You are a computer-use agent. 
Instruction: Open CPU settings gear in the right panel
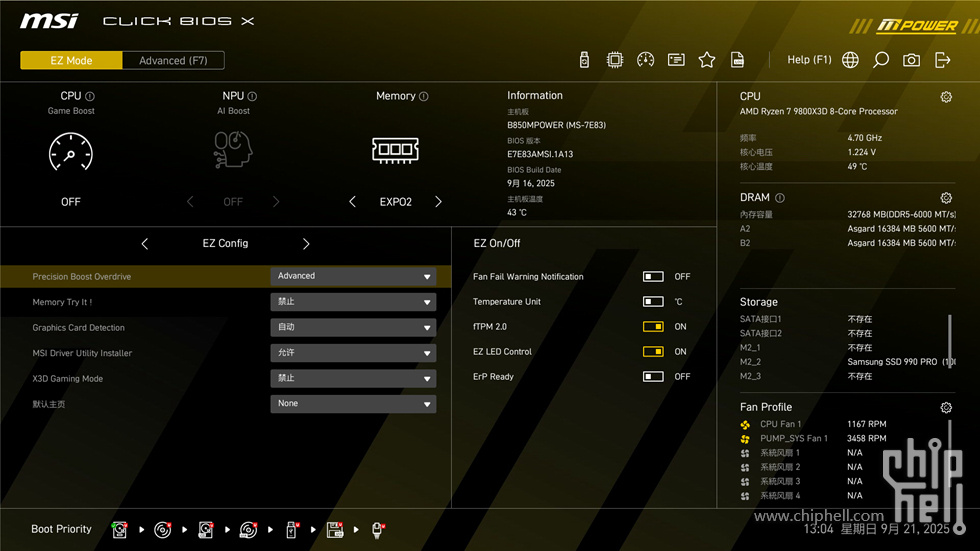coord(946,97)
